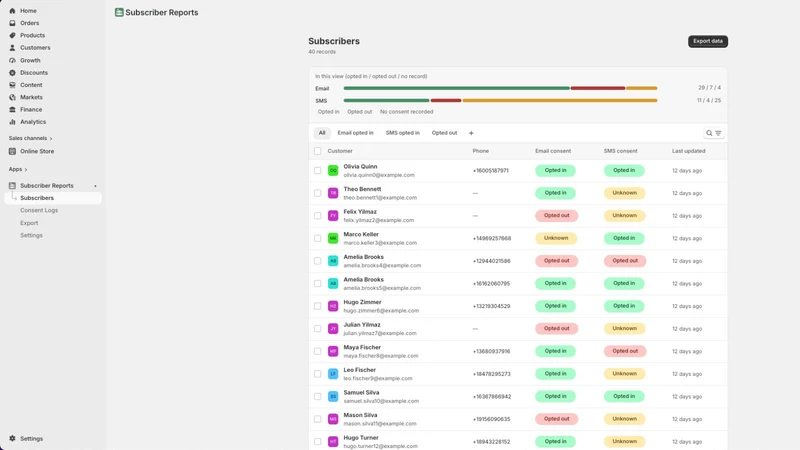Click the Discounts icon in sidebar
800x450 pixels.
click(12, 72)
